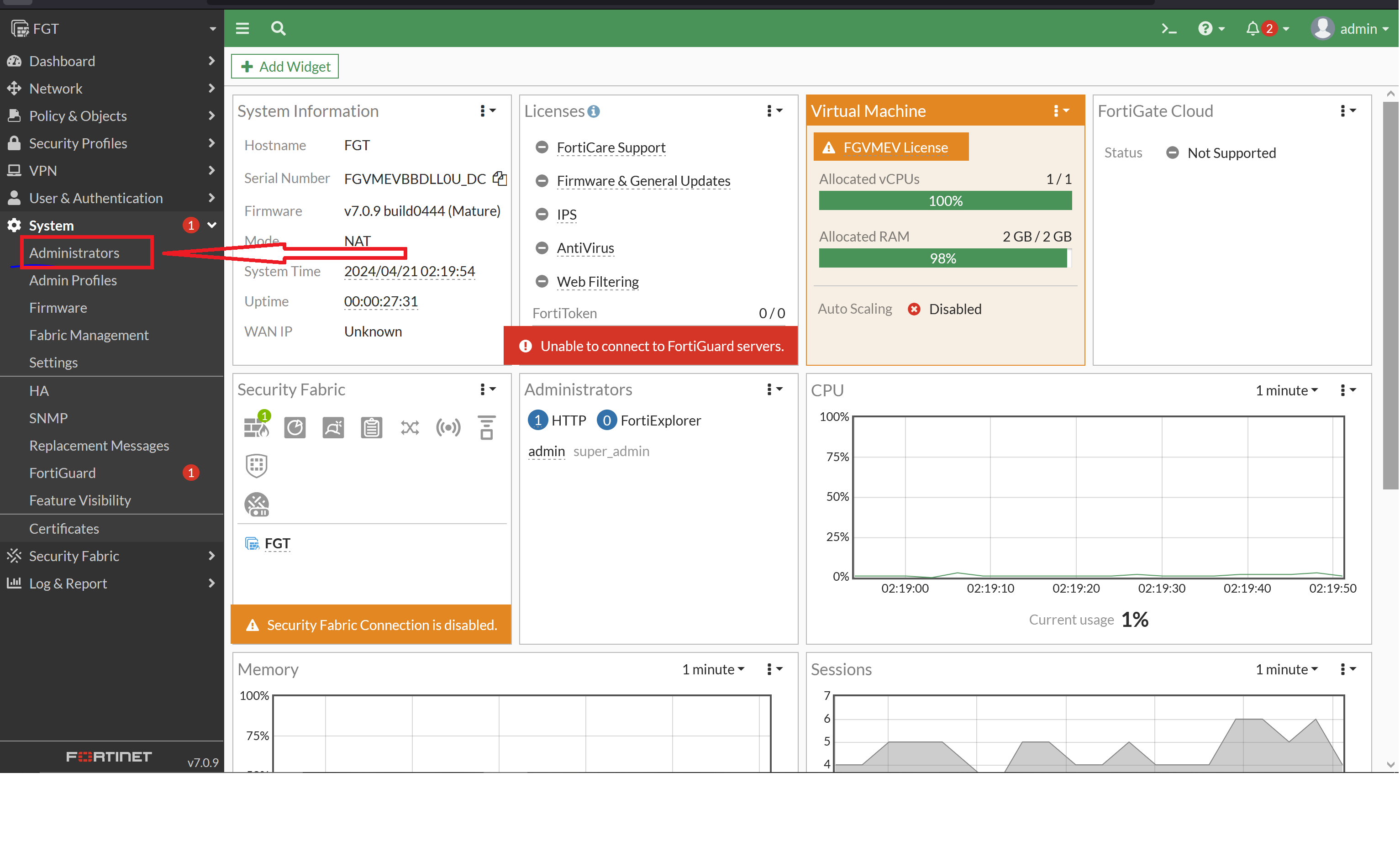Viewport: 1400px width, 841px height.
Task: Click the dashboard vertical scrollbar
Action: click(1390, 294)
